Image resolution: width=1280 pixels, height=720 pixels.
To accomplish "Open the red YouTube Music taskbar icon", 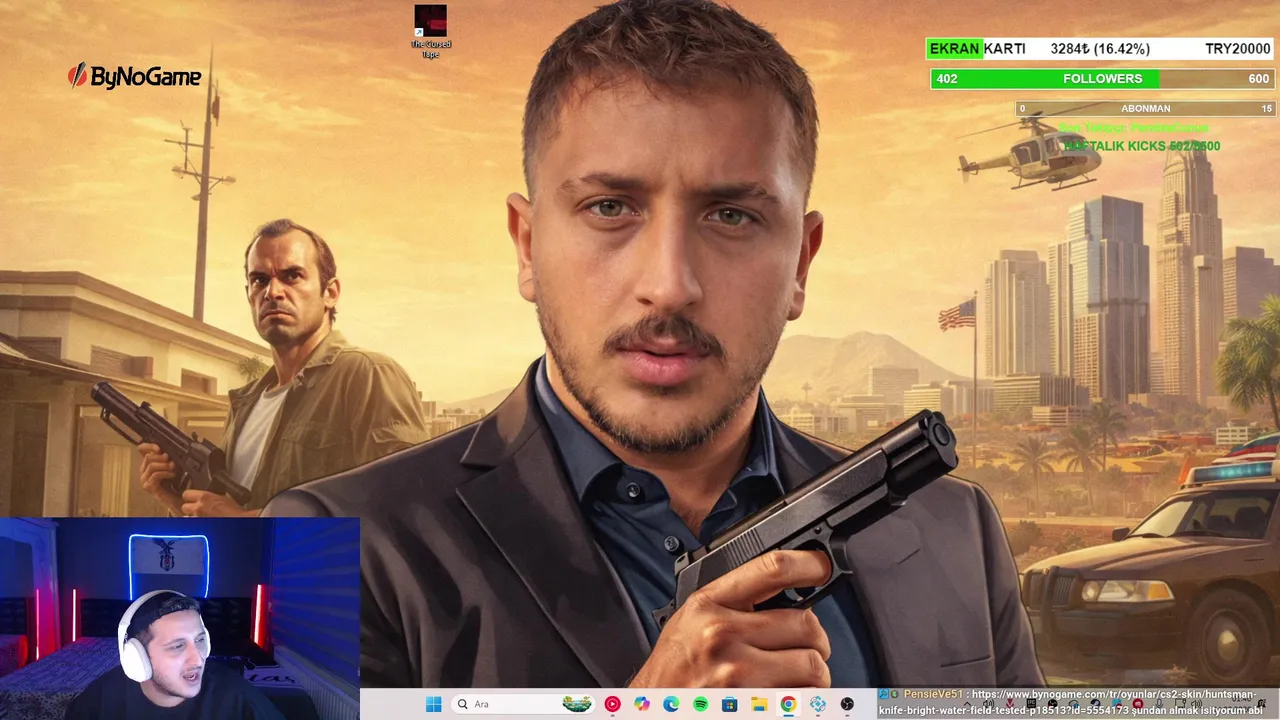I will (612, 704).
